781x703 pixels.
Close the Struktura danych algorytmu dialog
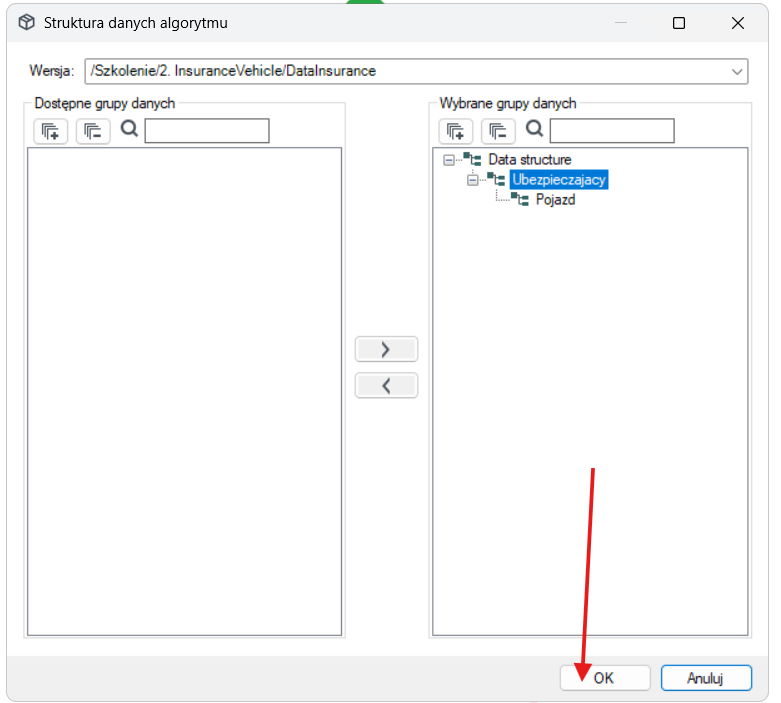point(738,23)
